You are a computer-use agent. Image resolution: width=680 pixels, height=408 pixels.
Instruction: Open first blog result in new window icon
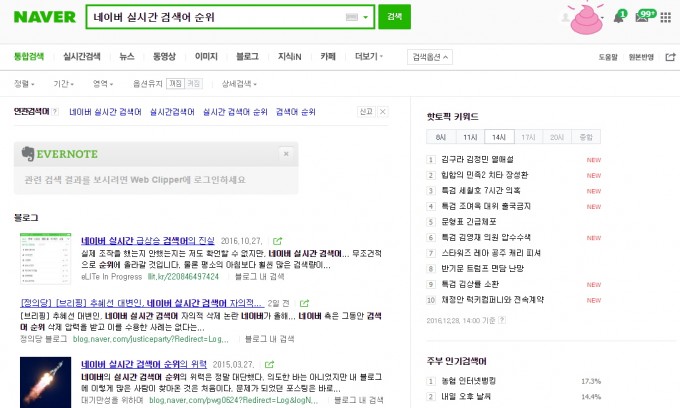278,241
